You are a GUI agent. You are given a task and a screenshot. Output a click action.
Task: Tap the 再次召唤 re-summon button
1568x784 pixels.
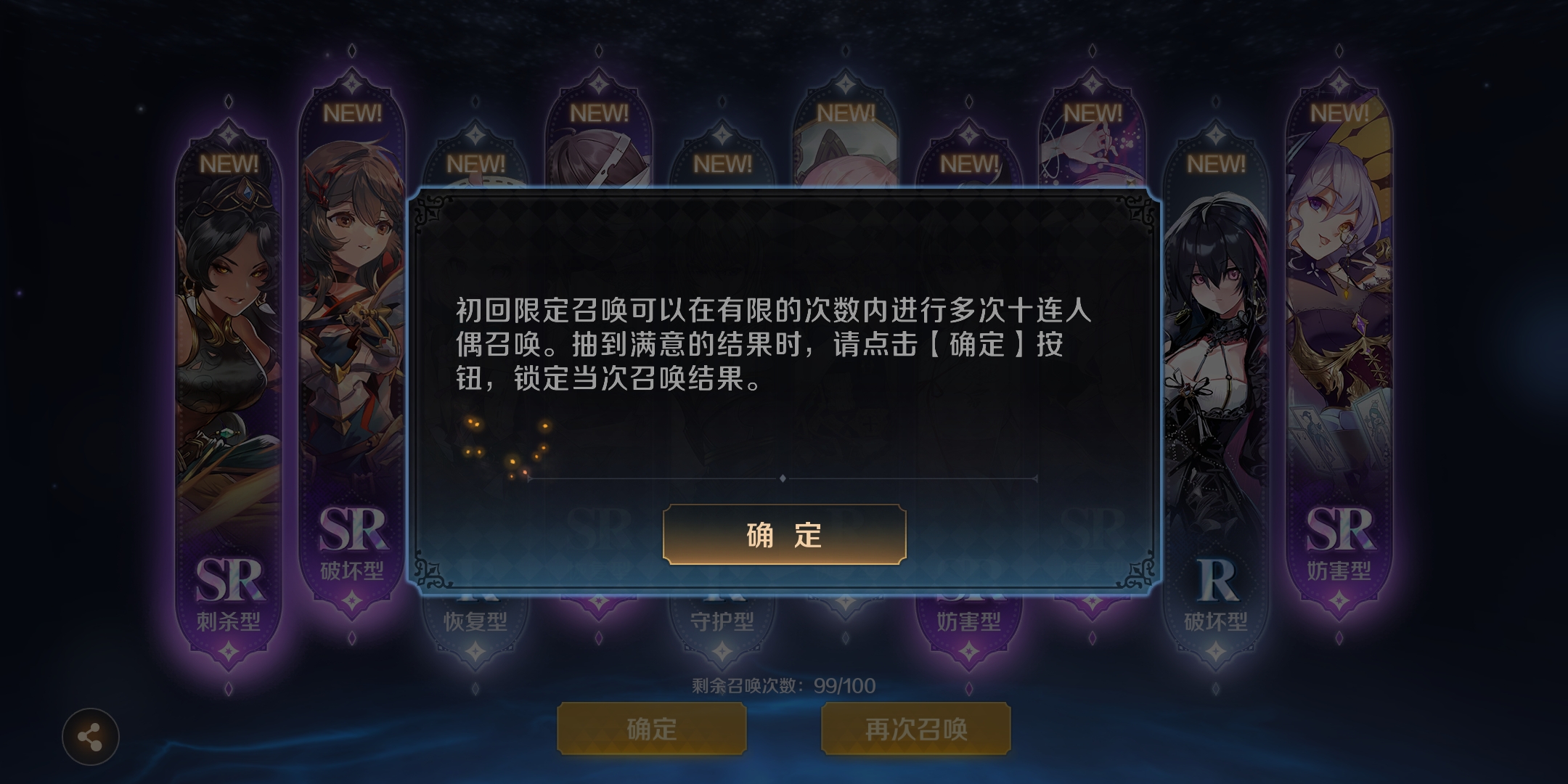click(915, 728)
